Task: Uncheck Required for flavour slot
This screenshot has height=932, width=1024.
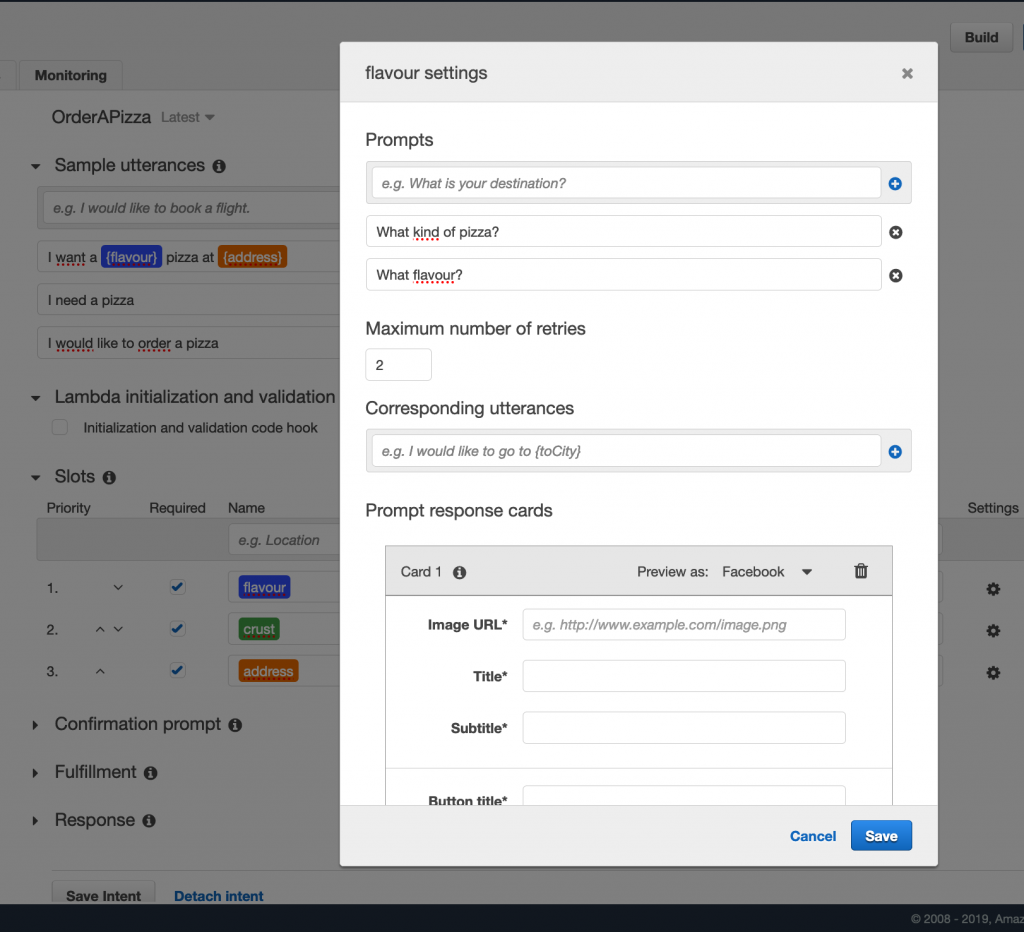Action: (x=177, y=587)
